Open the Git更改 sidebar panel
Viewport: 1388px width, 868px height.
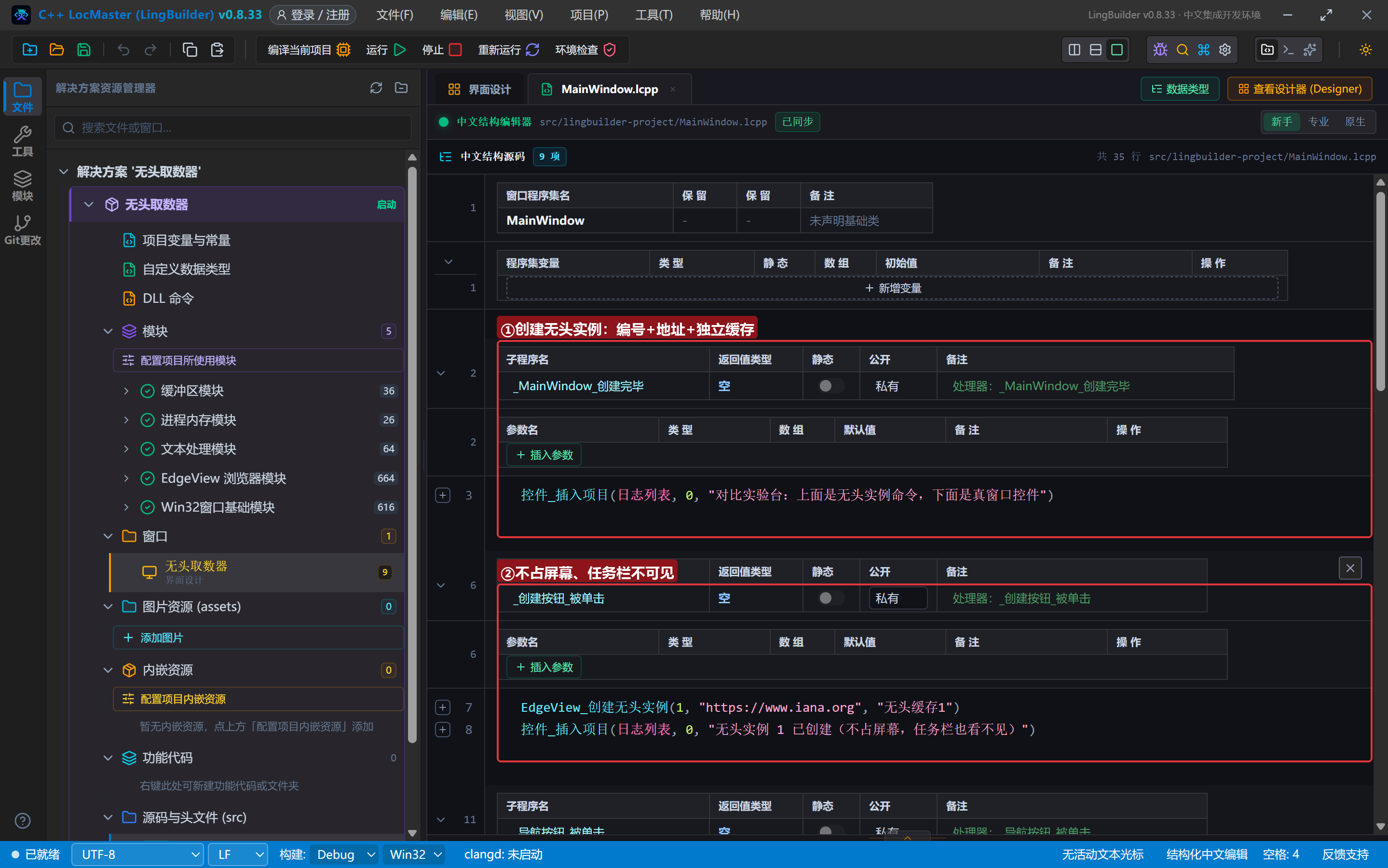click(x=22, y=230)
